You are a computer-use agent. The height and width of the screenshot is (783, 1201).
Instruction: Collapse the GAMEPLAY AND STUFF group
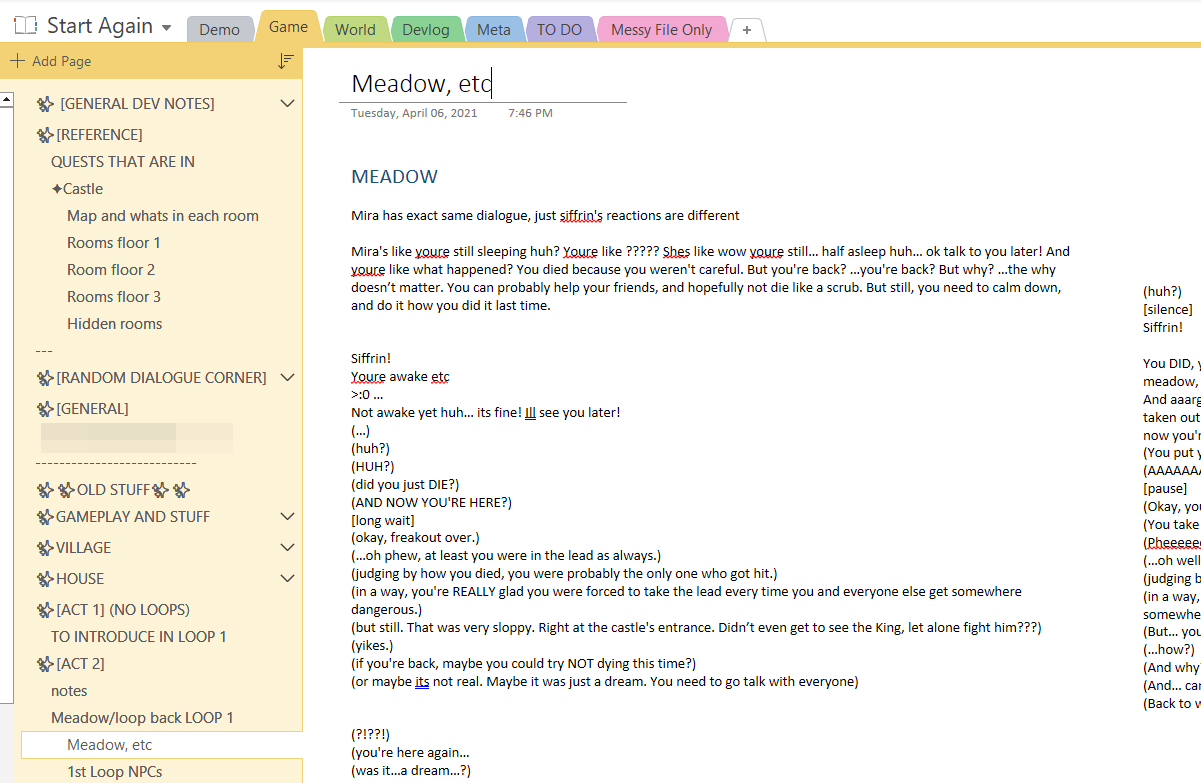288,517
